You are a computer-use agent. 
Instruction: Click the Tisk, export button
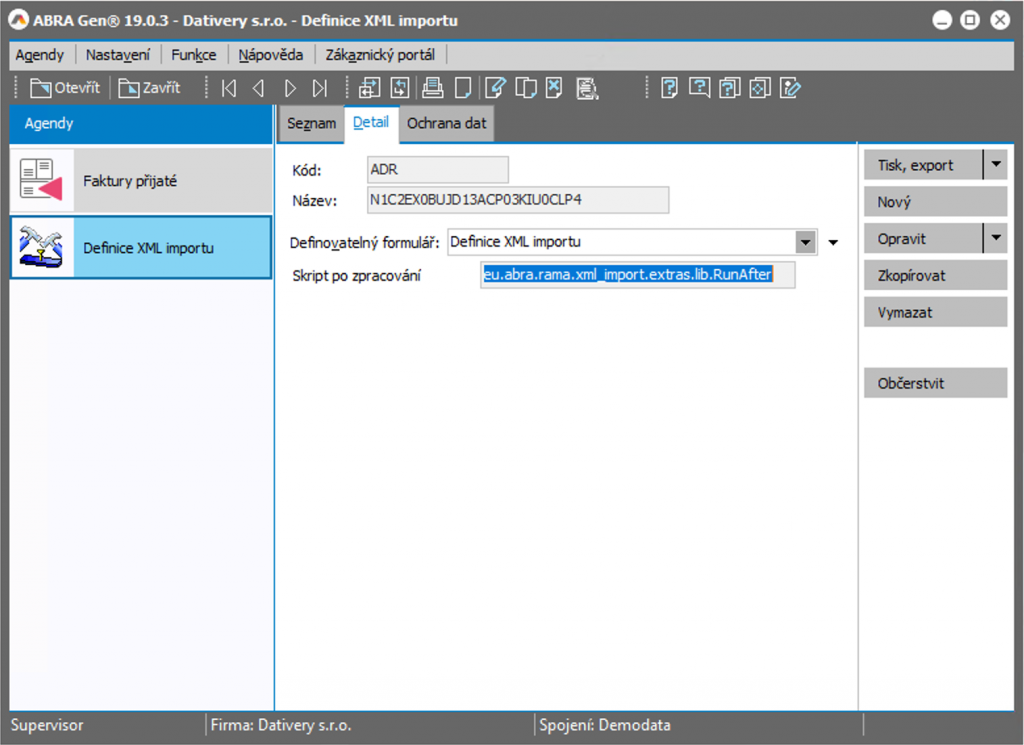click(923, 165)
